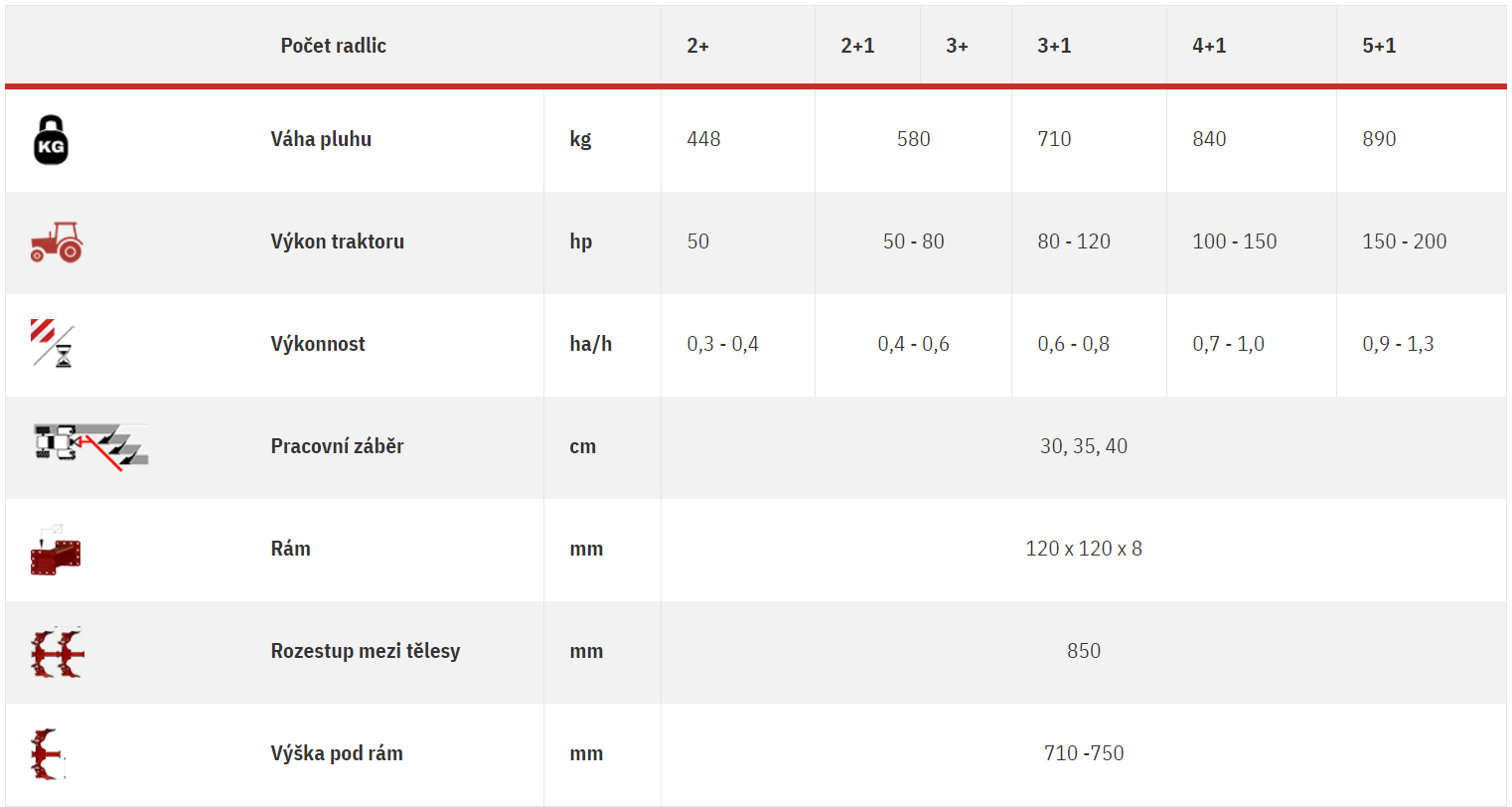Select the 3+1 column header
This screenshot has height=807, width=1512.
[x=1054, y=46]
